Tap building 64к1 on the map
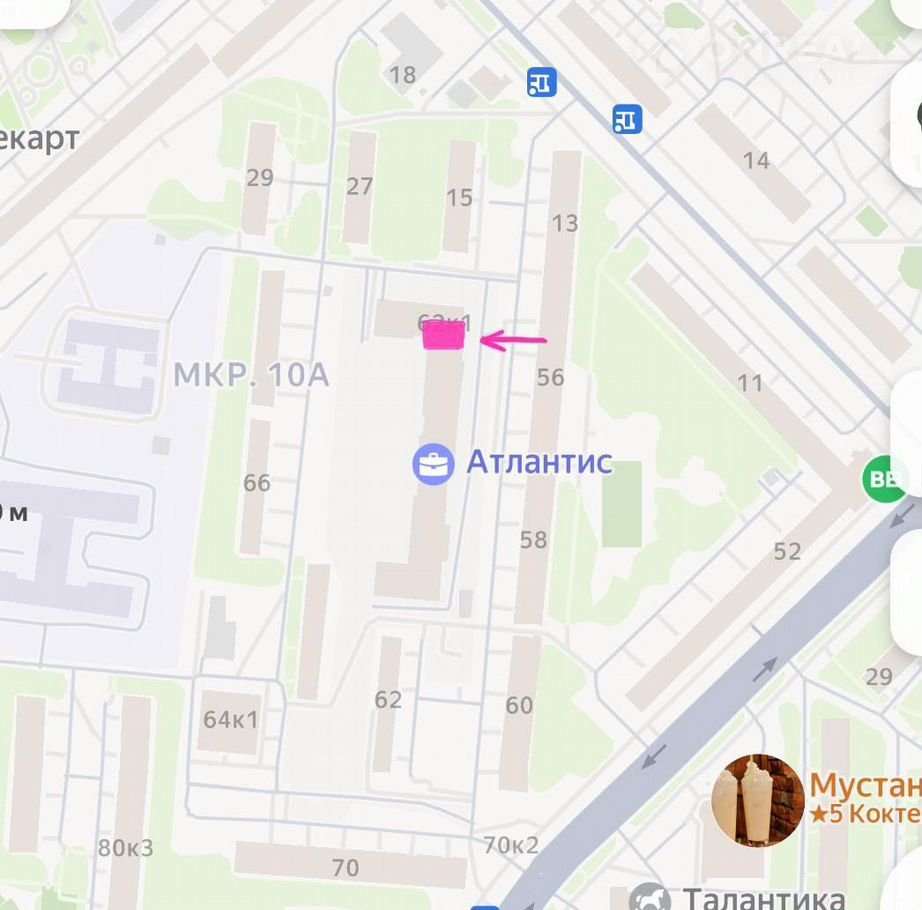922x910 pixels. pos(230,720)
